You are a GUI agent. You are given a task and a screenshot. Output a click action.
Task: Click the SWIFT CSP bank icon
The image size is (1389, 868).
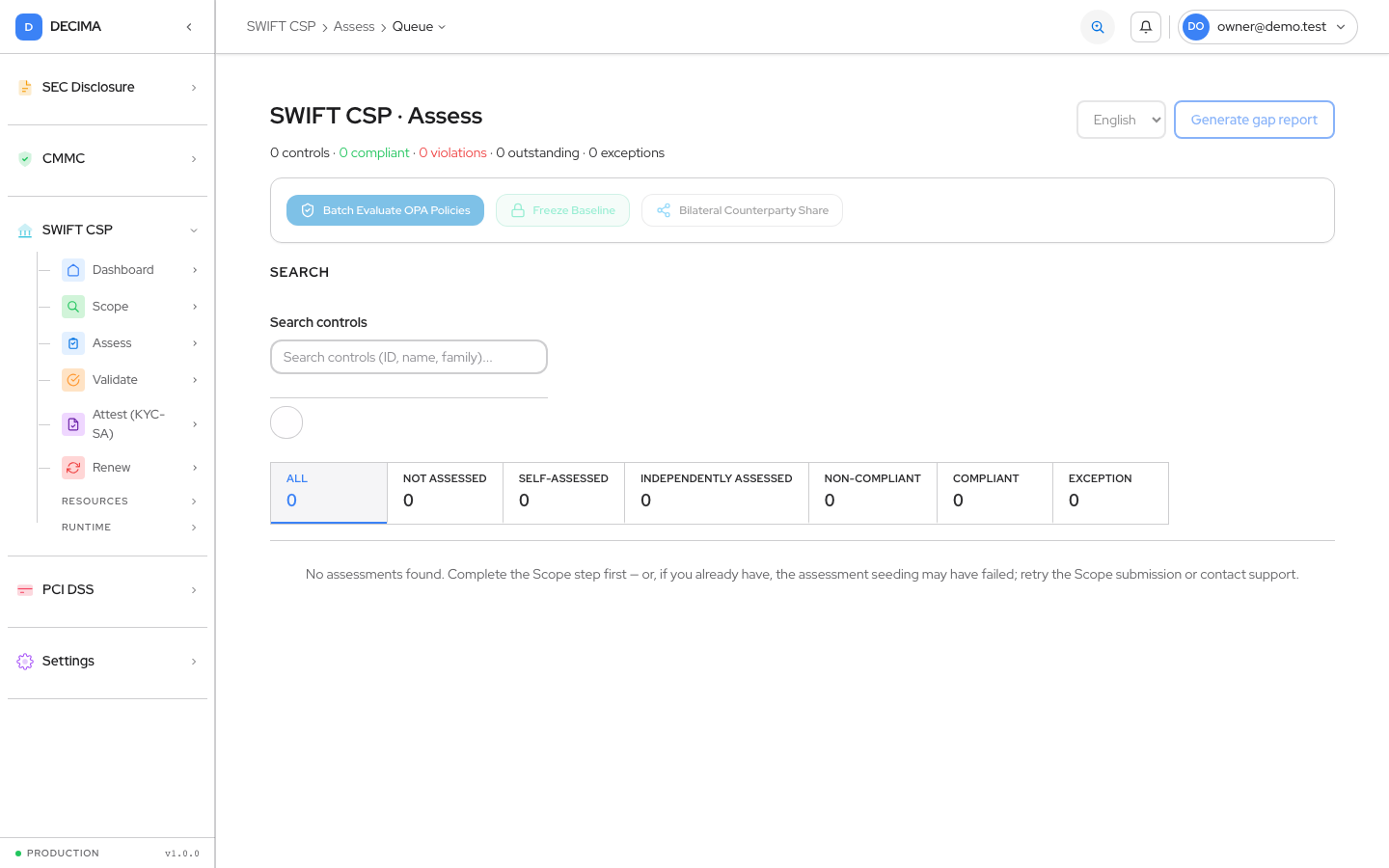(25, 231)
